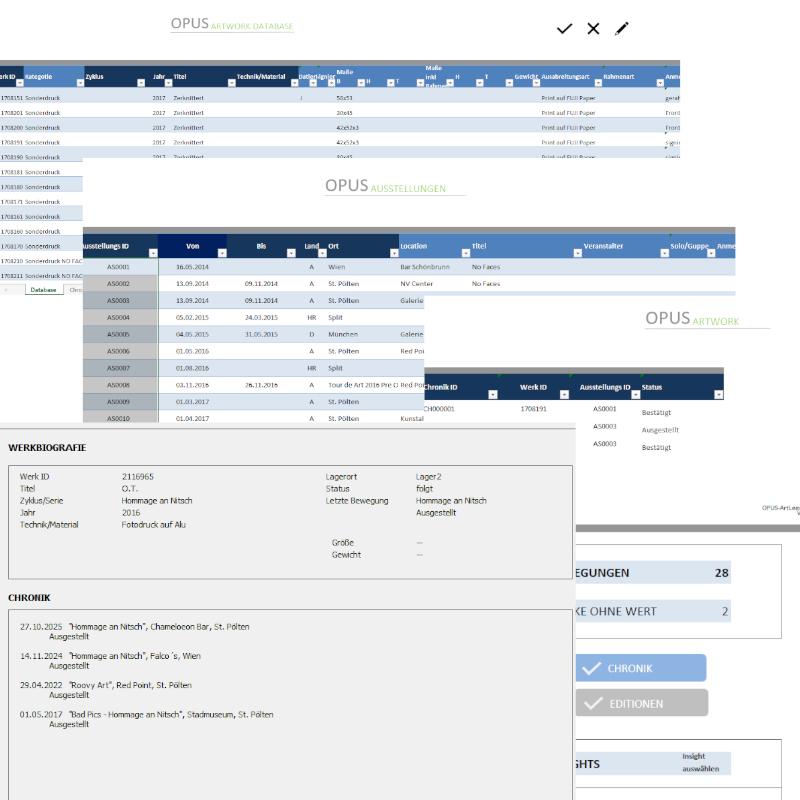Open the Kategorie column filter dropdown
The image size is (800, 800).
tap(80, 83)
